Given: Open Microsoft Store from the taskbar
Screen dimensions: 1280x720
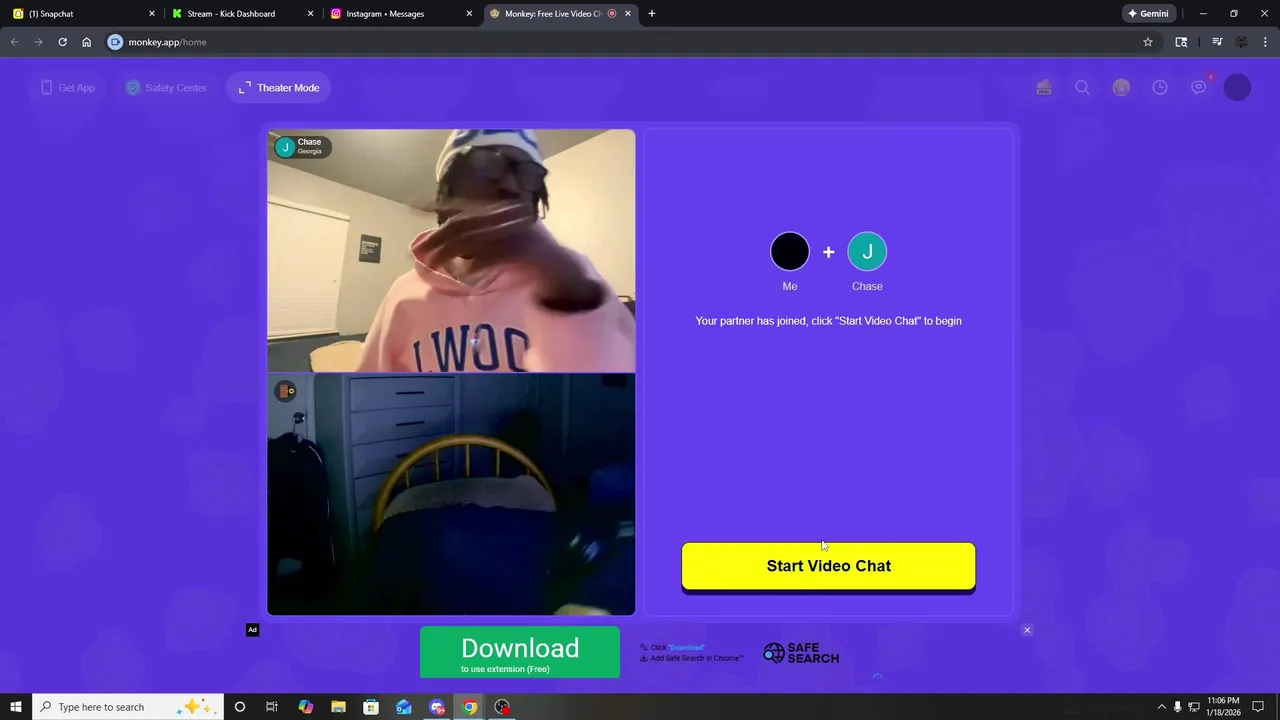Looking at the screenshot, I should (371, 707).
